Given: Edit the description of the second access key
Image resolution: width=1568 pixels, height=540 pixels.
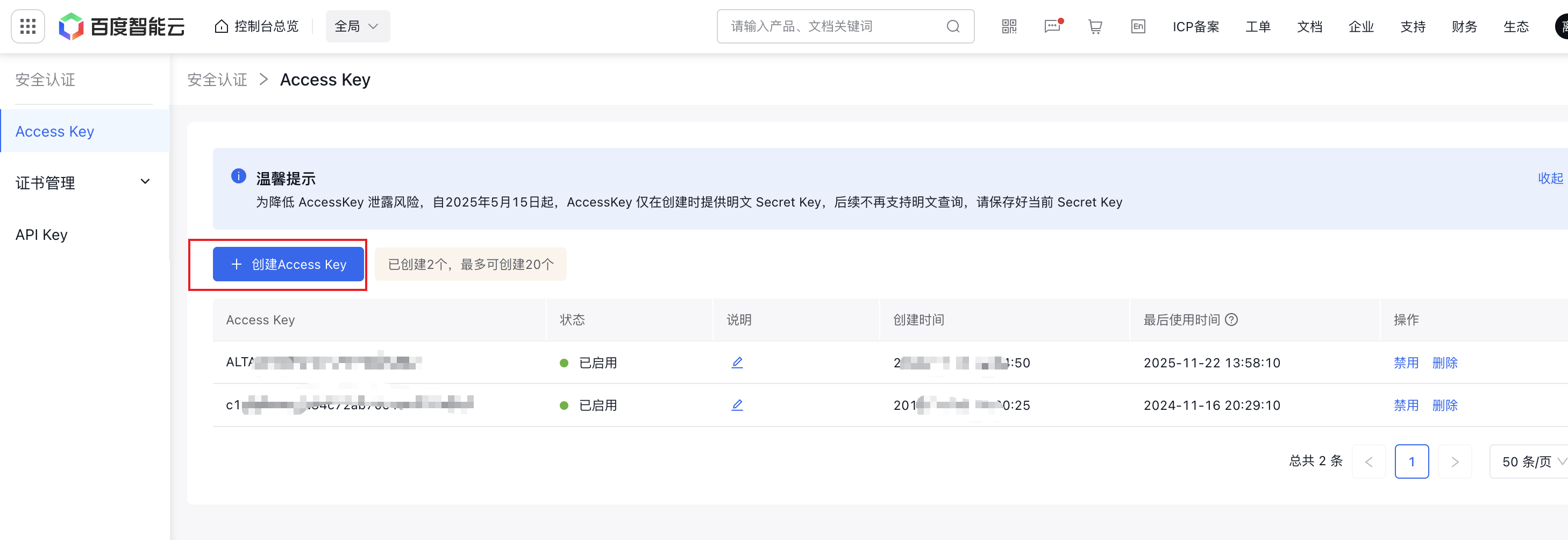Looking at the screenshot, I should pyautogui.click(x=737, y=405).
